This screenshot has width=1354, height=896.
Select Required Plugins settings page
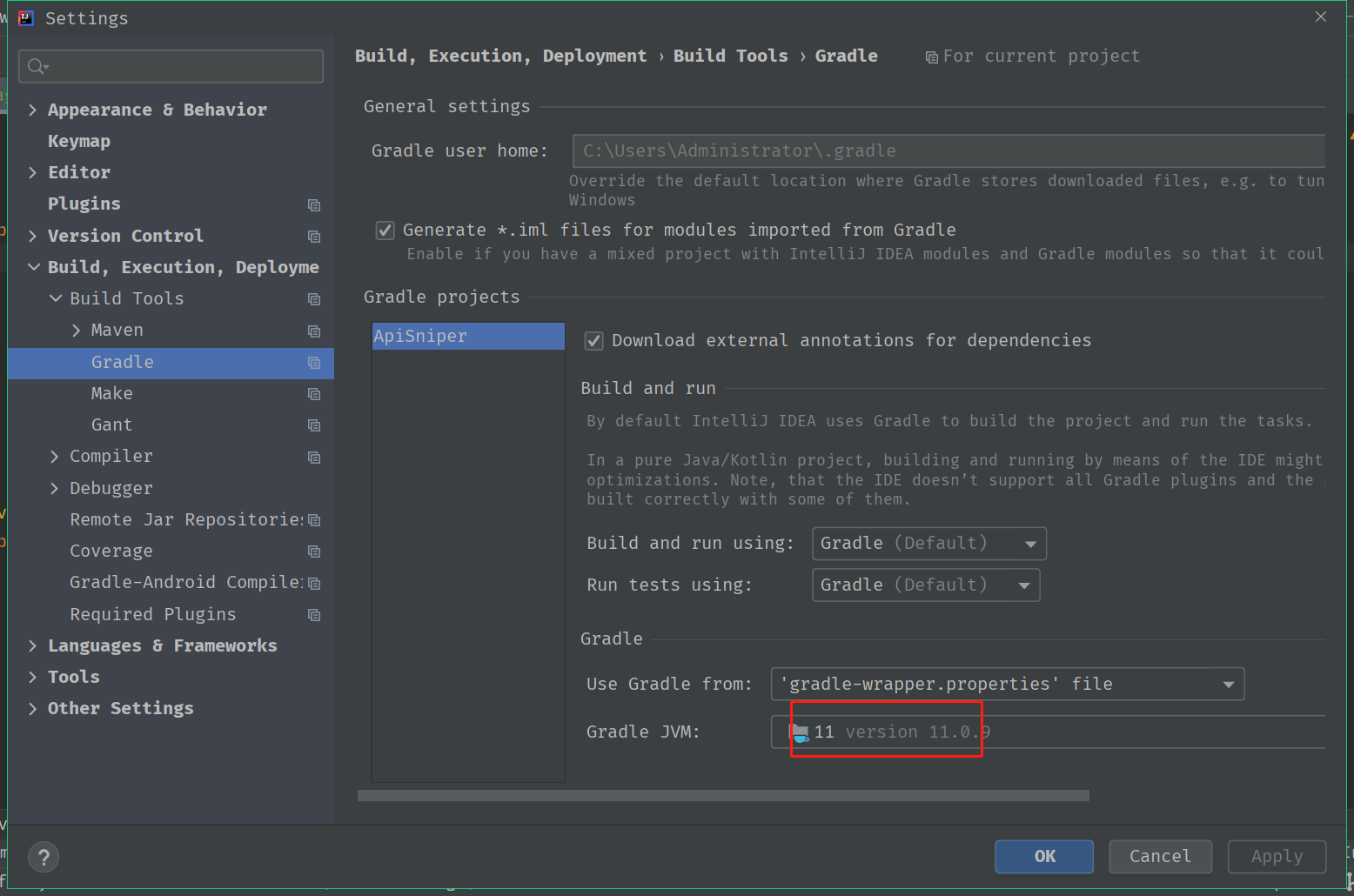[x=153, y=614]
